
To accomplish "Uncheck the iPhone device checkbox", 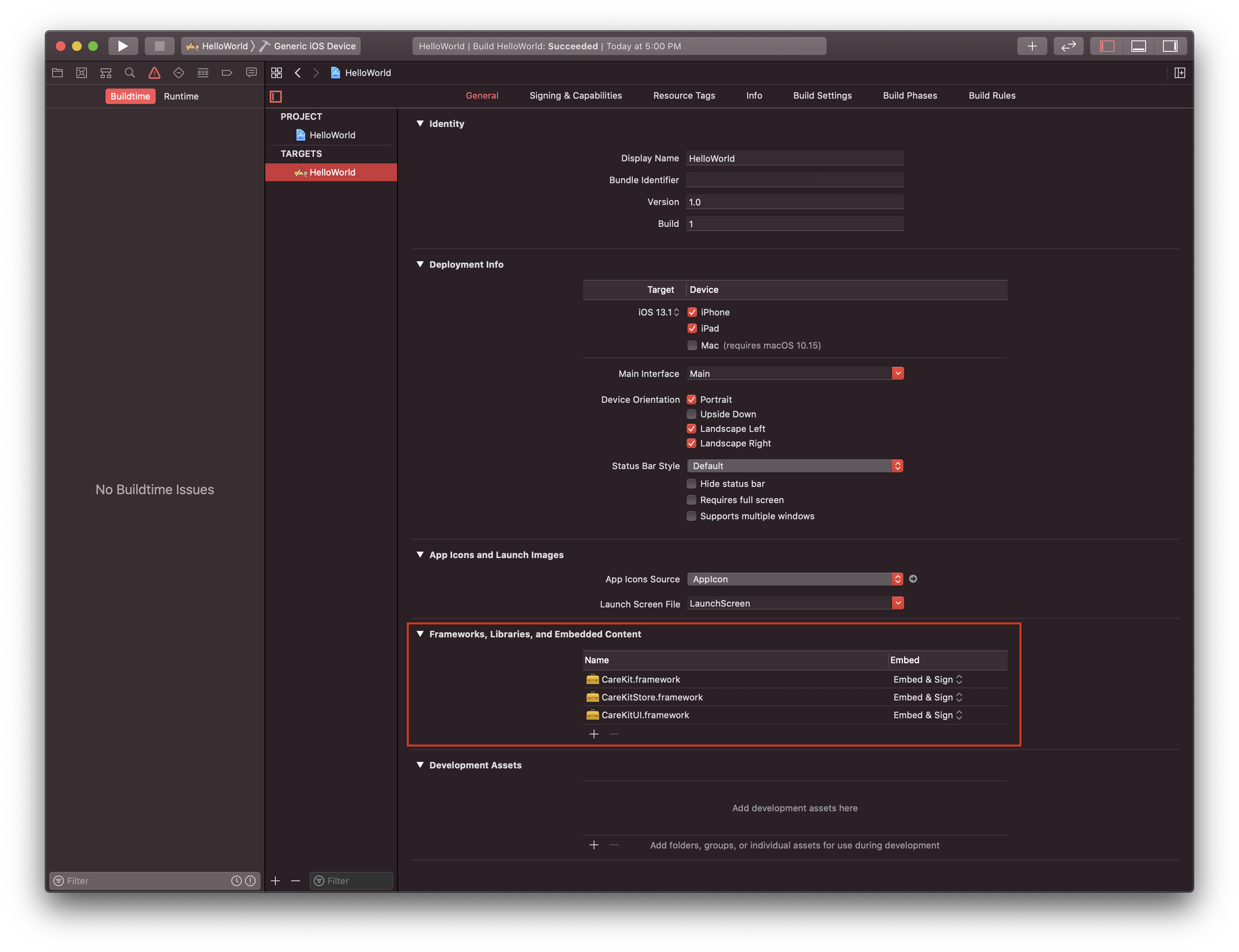I will (x=692, y=312).
